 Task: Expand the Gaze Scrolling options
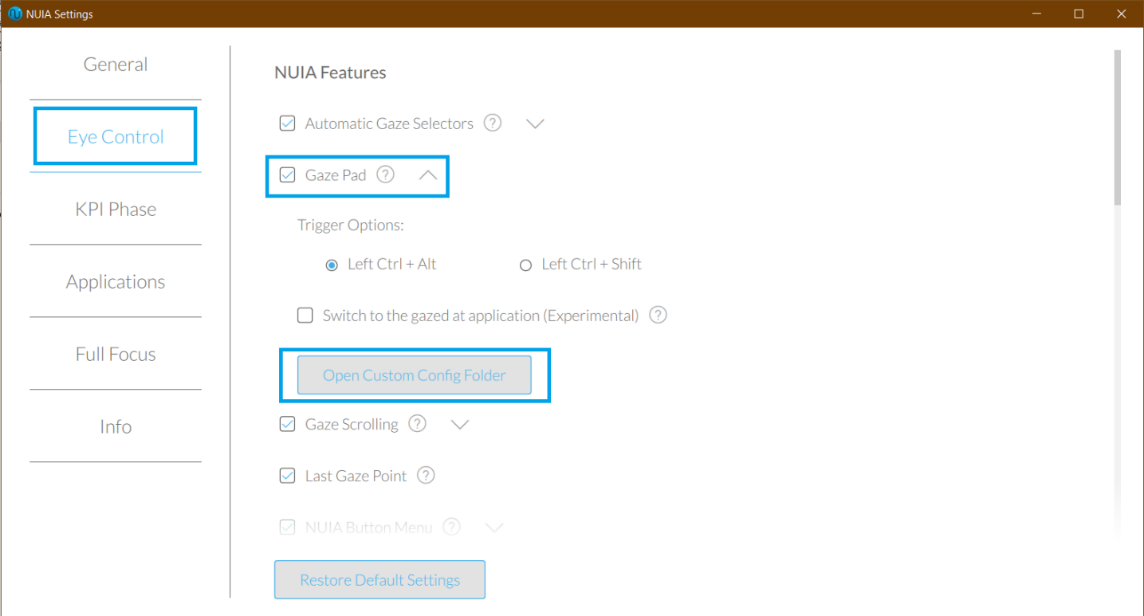click(460, 425)
